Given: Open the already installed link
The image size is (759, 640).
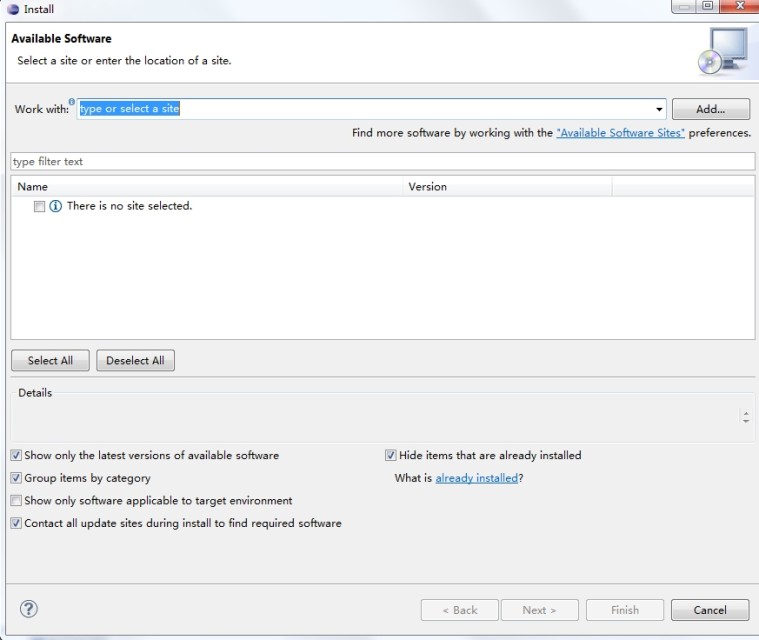Looking at the screenshot, I should (x=477, y=478).
